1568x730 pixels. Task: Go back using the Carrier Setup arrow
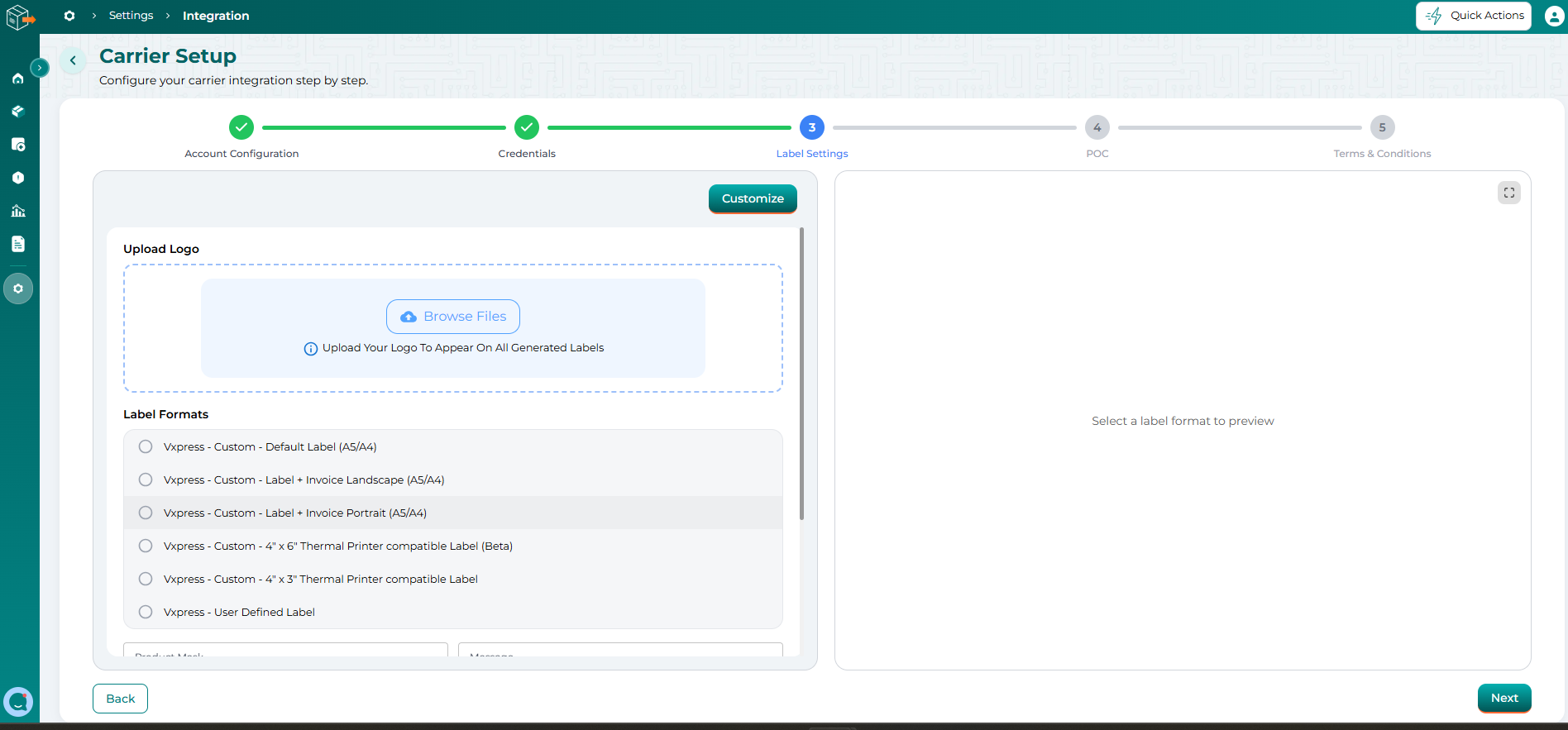coord(73,60)
